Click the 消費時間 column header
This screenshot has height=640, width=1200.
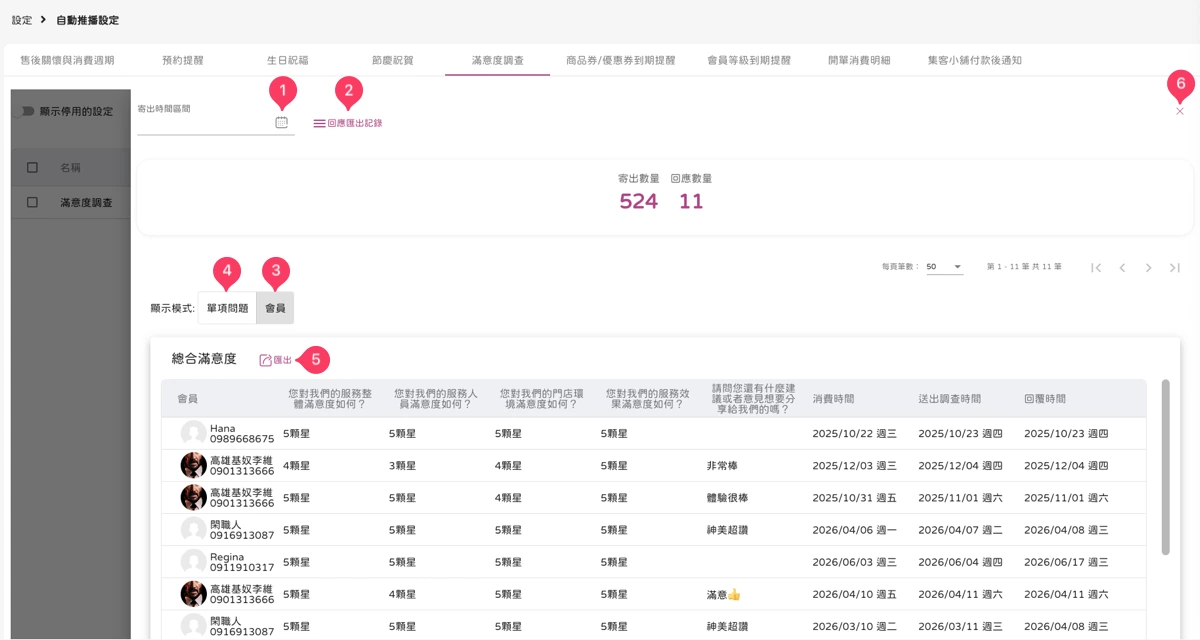click(833, 398)
